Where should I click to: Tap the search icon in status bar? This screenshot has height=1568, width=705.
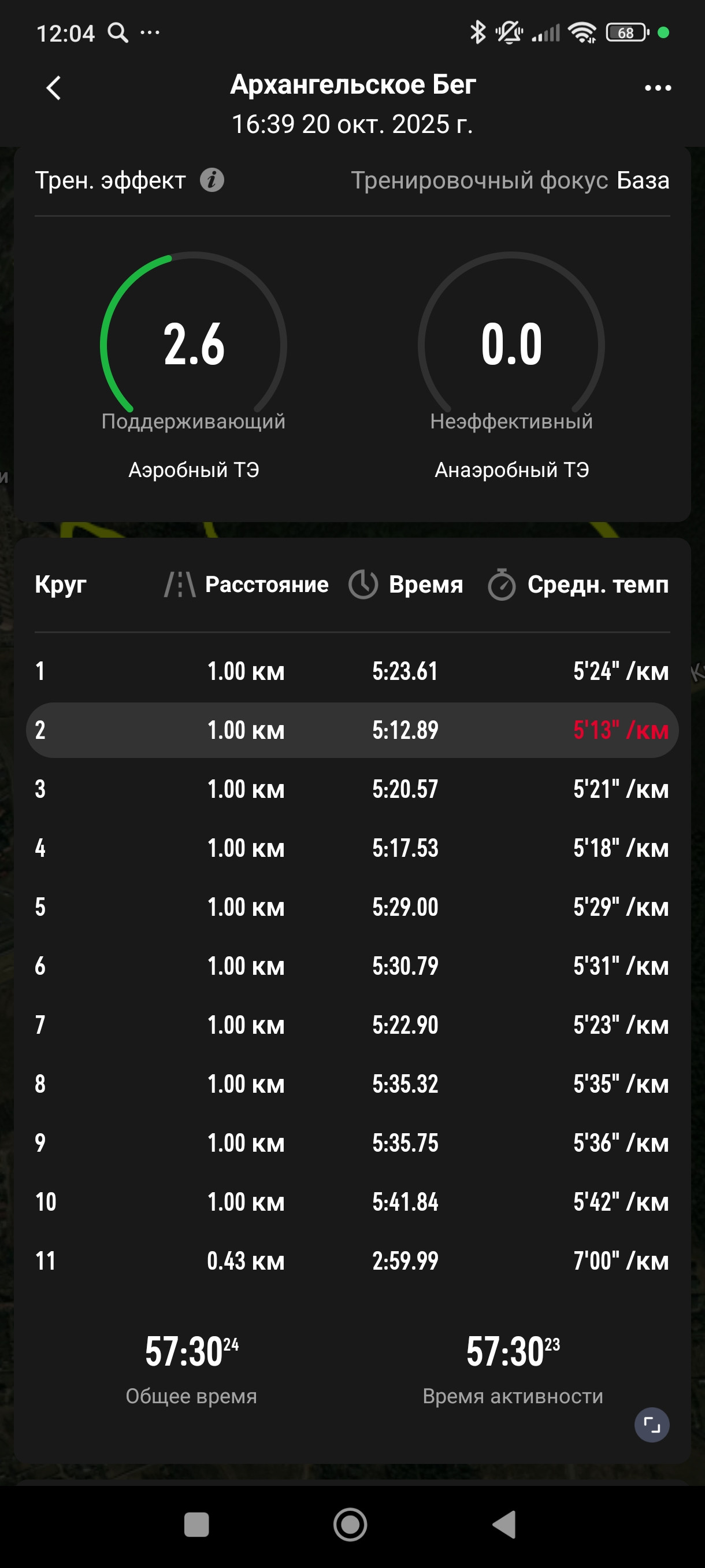tap(118, 32)
